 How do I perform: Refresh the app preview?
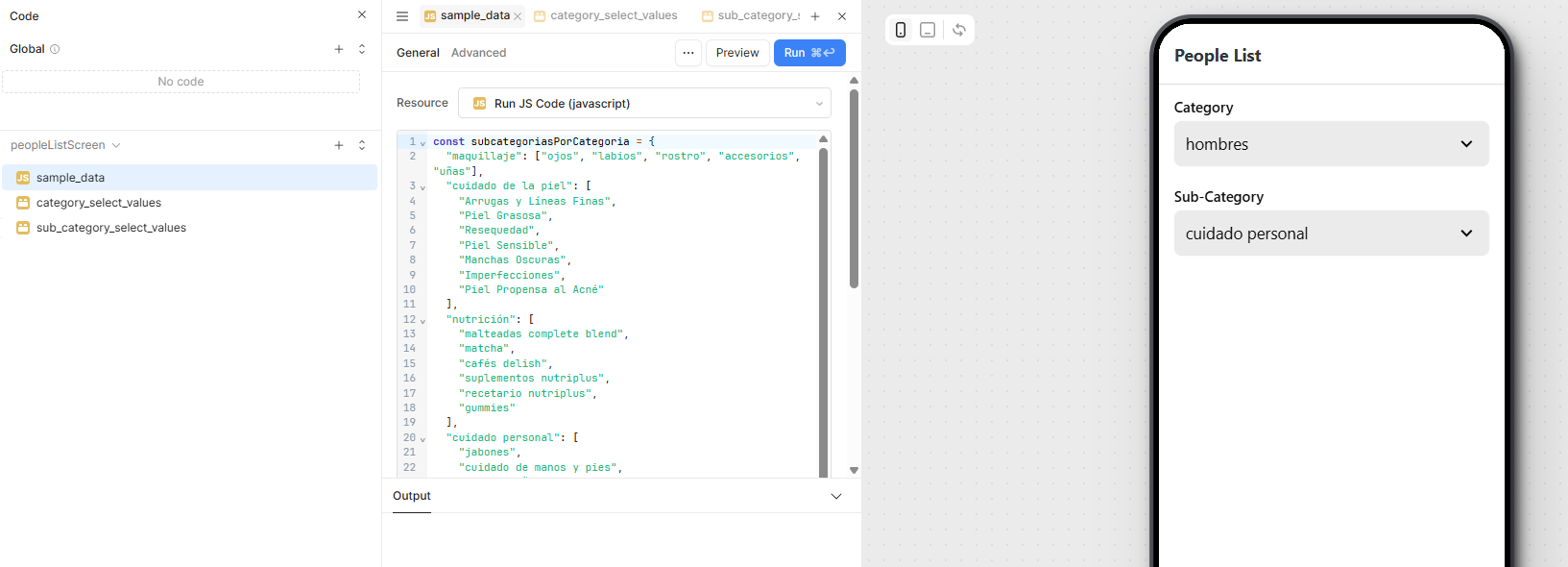point(959,30)
